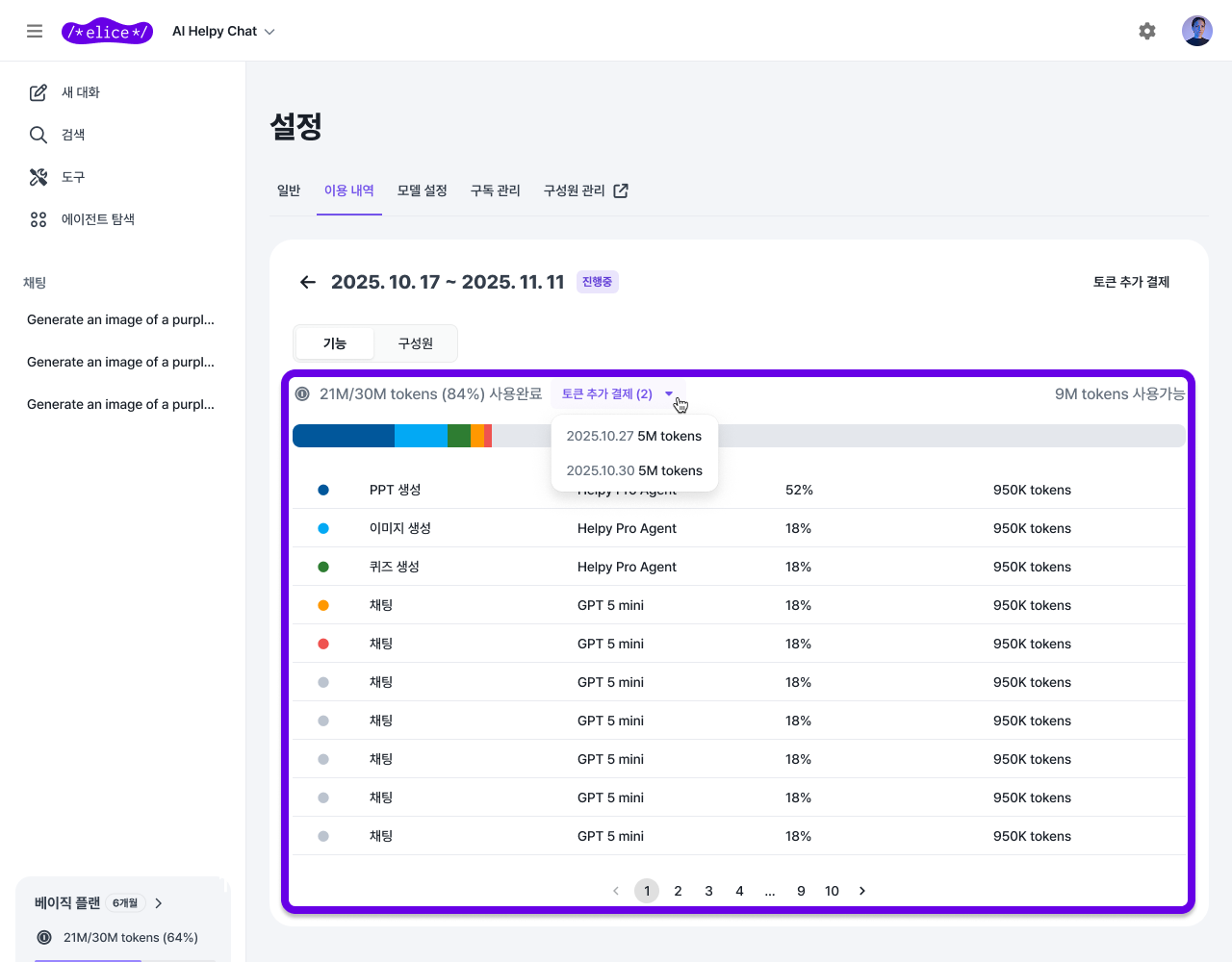This screenshot has width=1232, height=962.
Task: Expand the AI Helpy Chat dropdown
Action: [223, 32]
